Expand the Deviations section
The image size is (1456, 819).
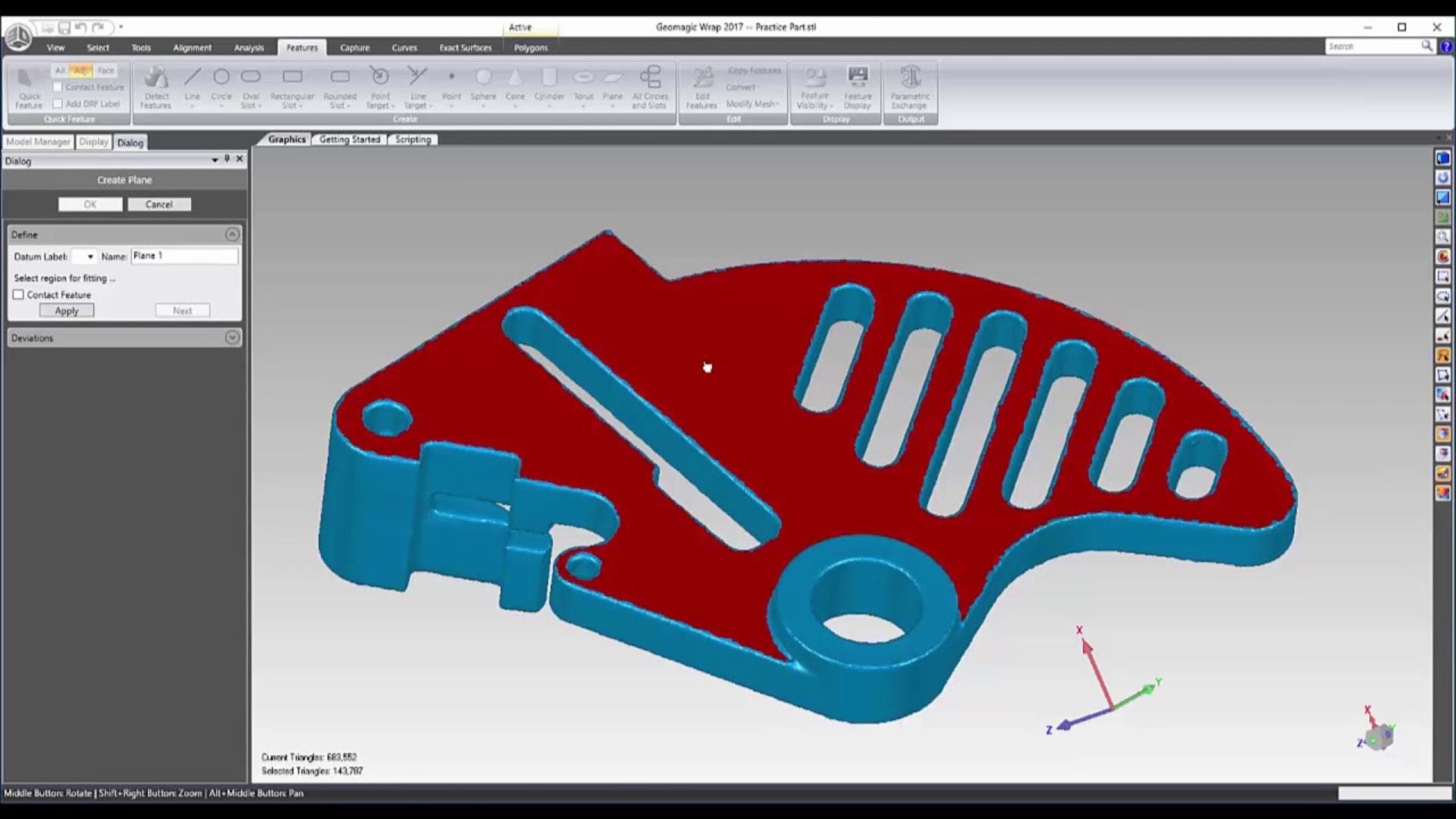232,338
